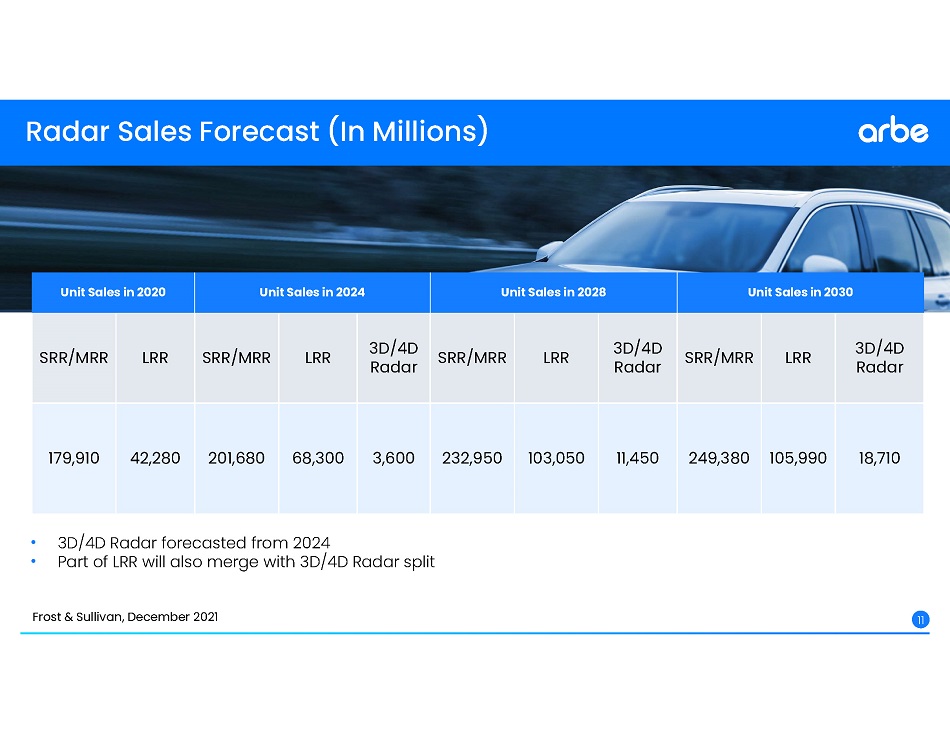Click the 232,950 value cell

pyautogui.click(x=472, y=458)
